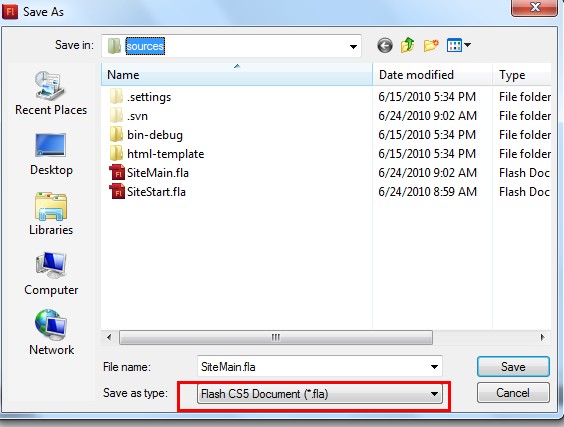Select SiteStart.fla Flash file icon
The image size is (564, 427).
point(117,192)
